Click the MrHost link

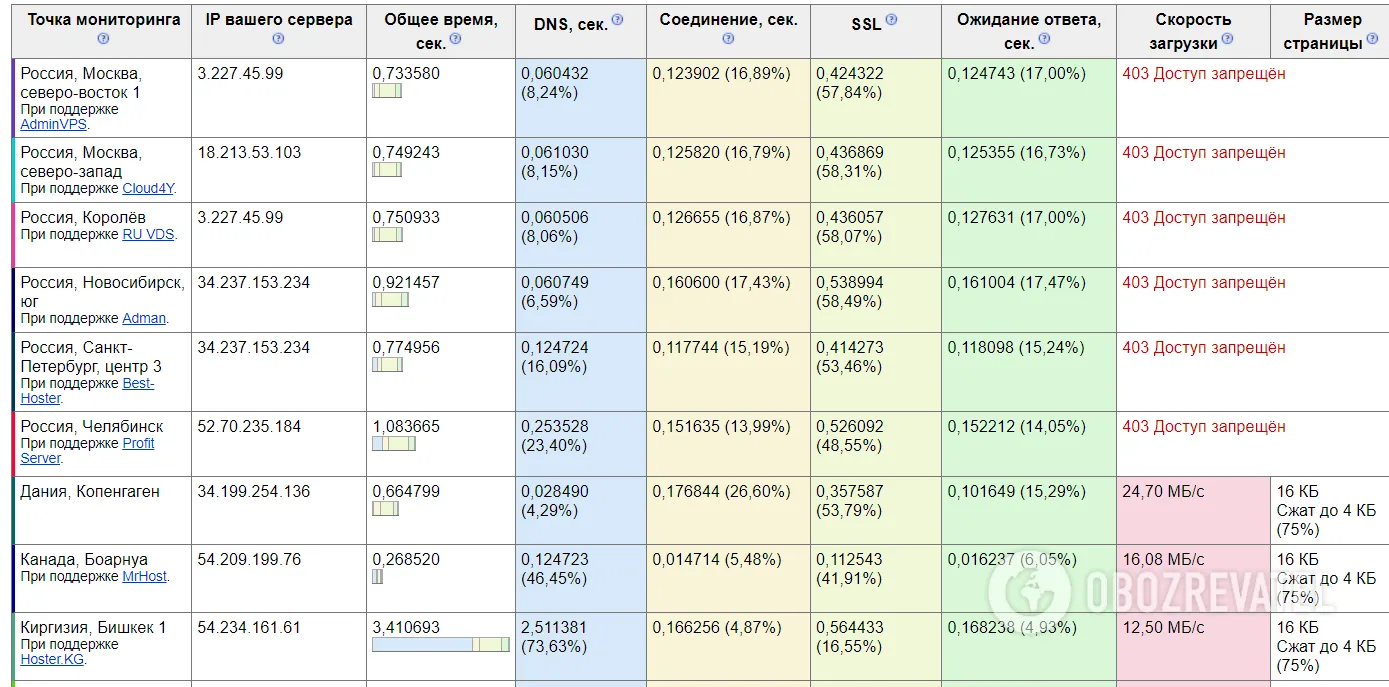(x=144, y=577)
